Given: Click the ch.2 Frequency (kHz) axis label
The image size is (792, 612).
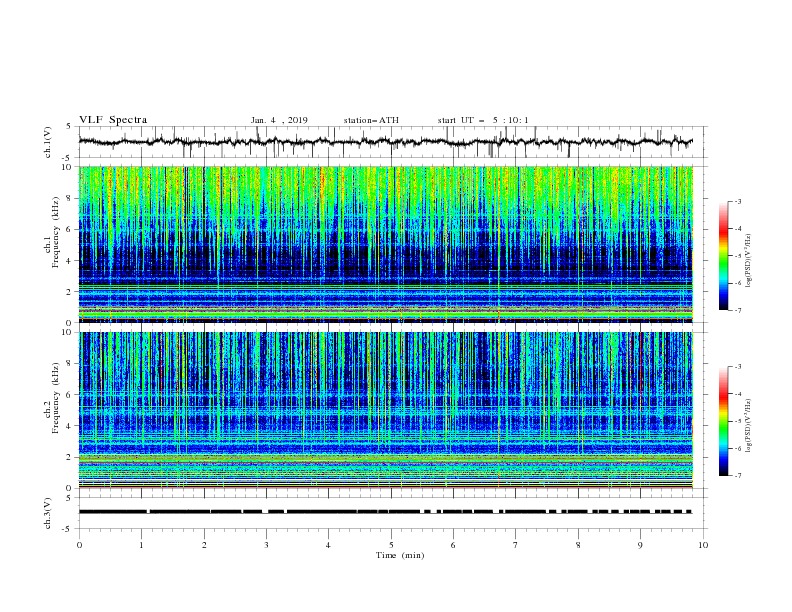Looking at the screenshot, I should 51,398.
